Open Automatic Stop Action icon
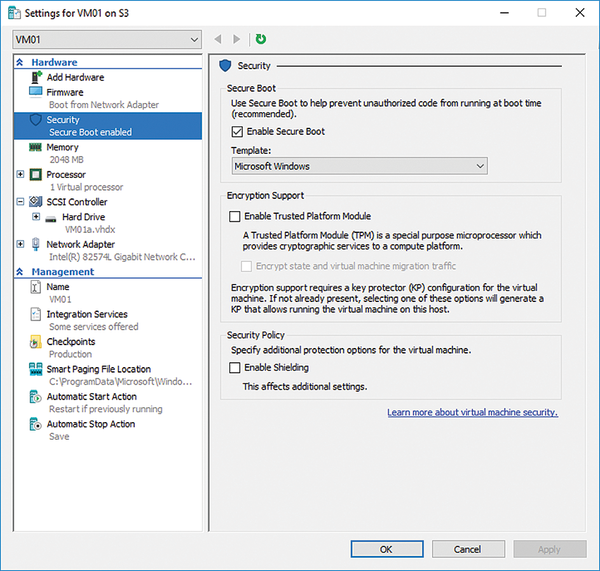The width and height of the screenshot is (600, 571). (36, 424)
